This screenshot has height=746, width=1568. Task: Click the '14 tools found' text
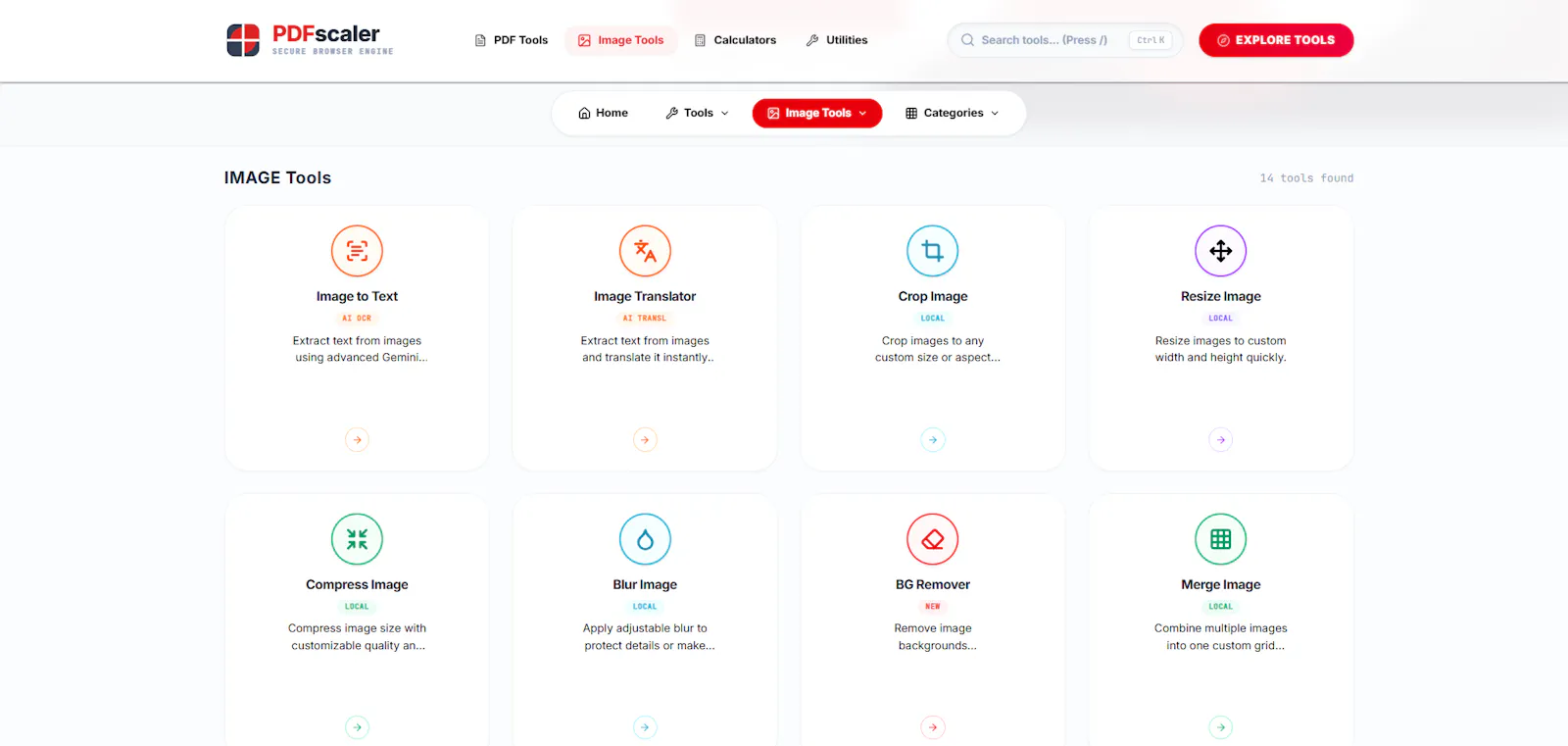1306,178
